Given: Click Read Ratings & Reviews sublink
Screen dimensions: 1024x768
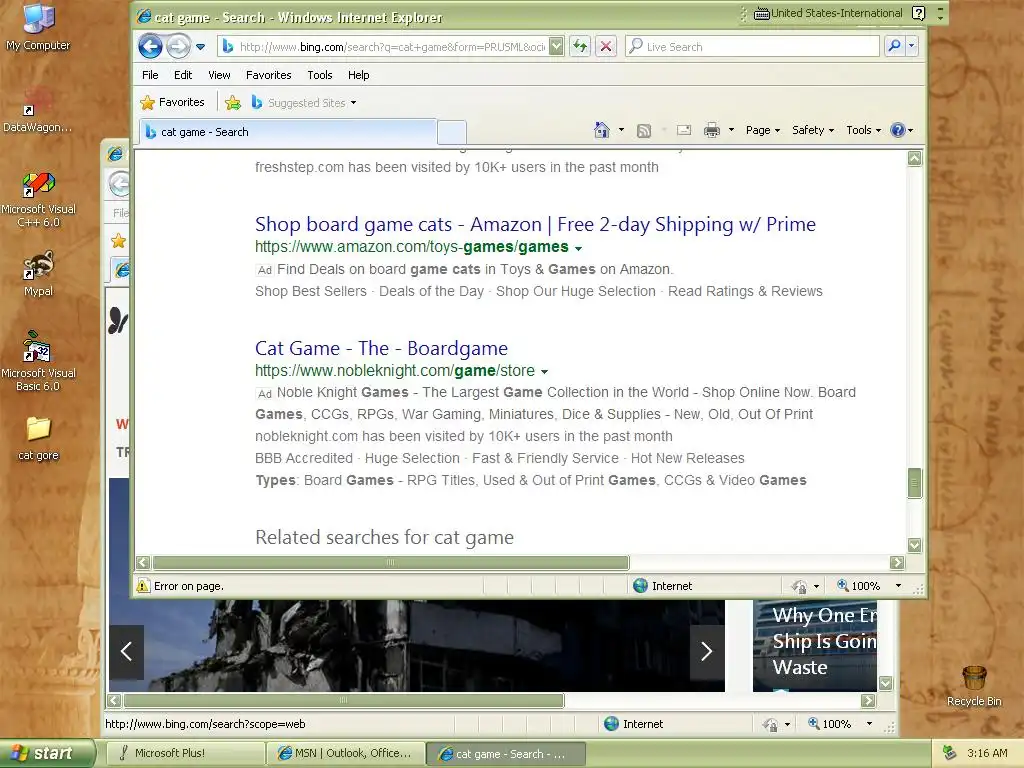Looking at the screenshot, I should (x=745, y=291).
